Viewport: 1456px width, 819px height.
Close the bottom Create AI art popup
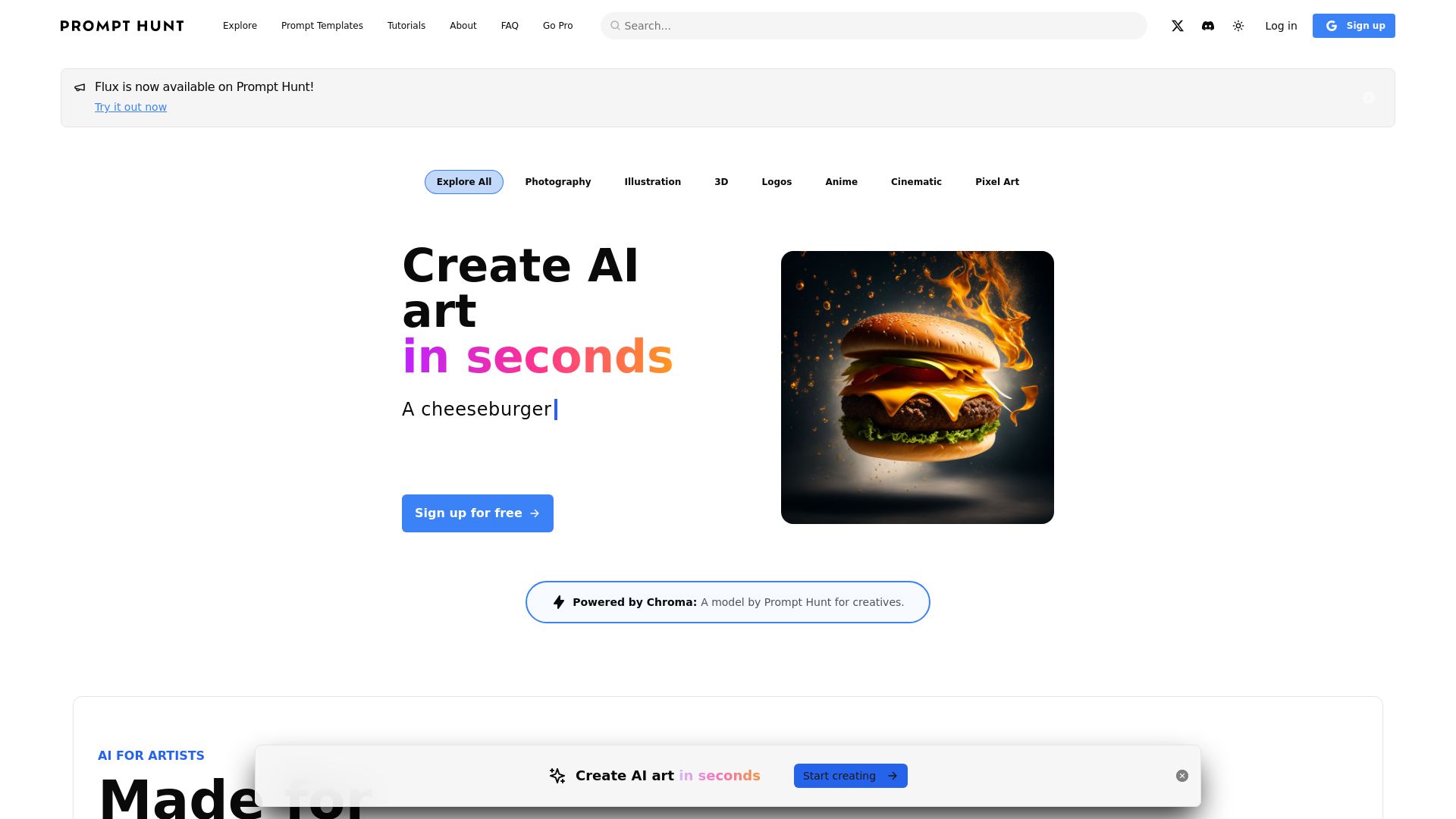tap(1182, 776)
